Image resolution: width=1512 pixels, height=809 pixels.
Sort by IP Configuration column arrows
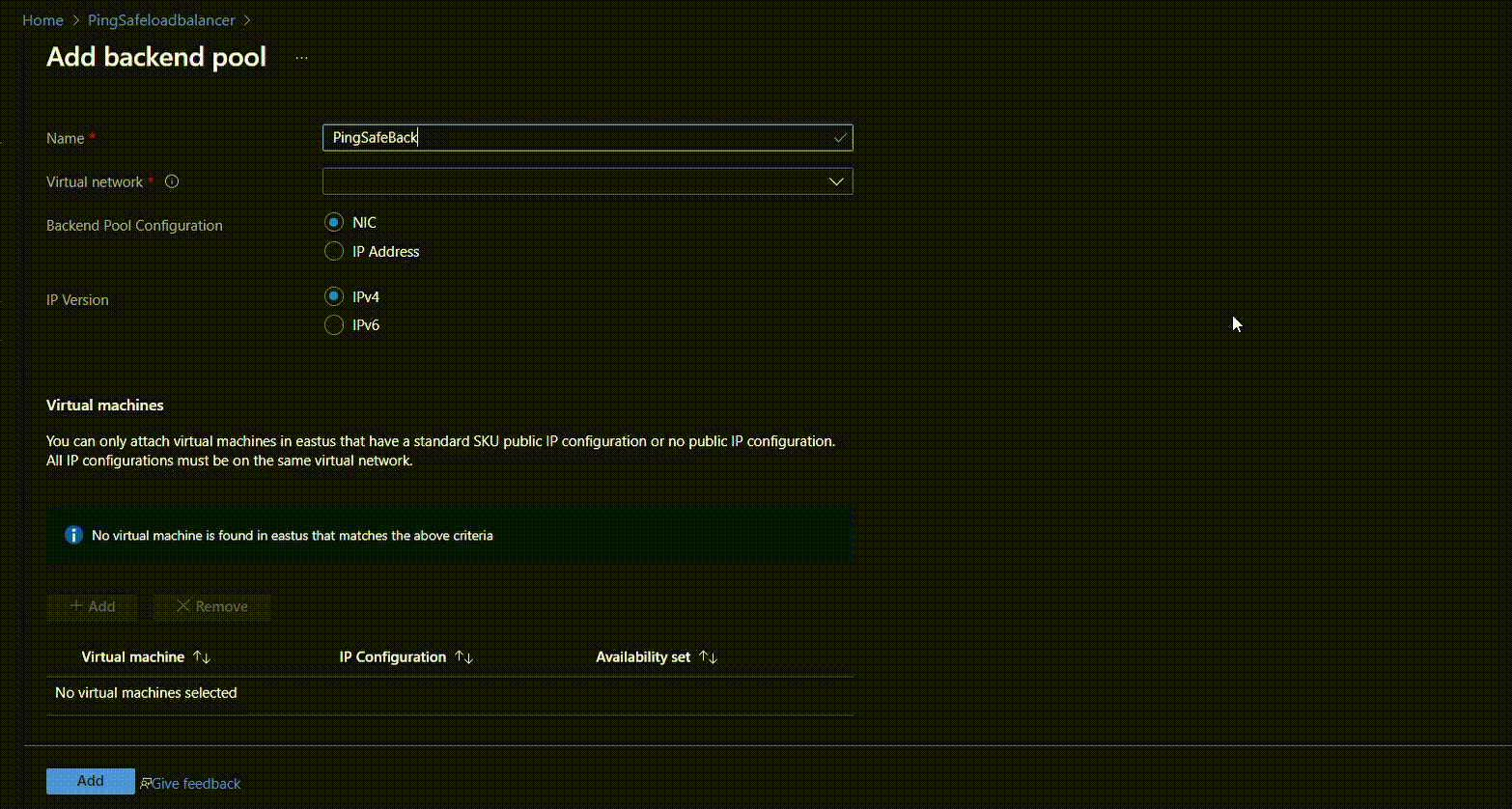[x=464, y=657]
